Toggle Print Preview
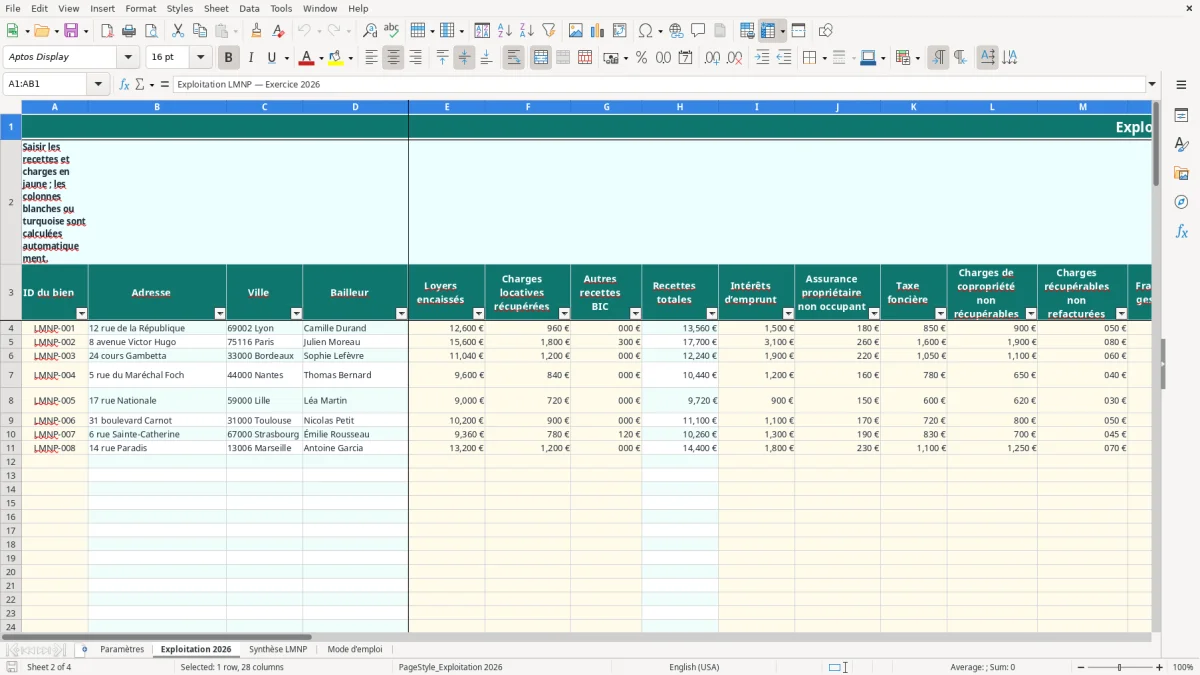Image resolution: width=1200 pixels, height=675 pixels. pos(150,31)
